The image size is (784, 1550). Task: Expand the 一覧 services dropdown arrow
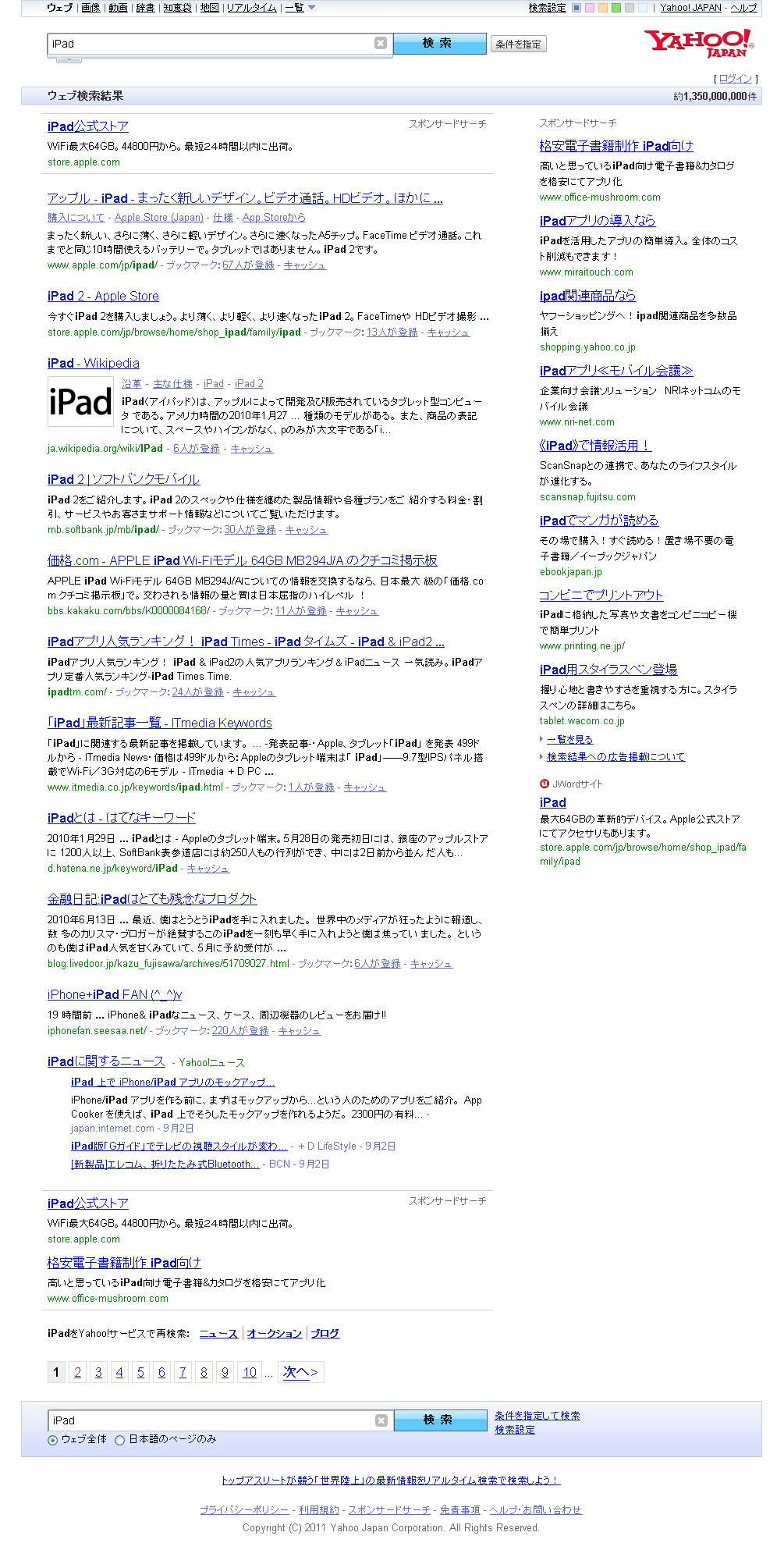tap(312, 8)
